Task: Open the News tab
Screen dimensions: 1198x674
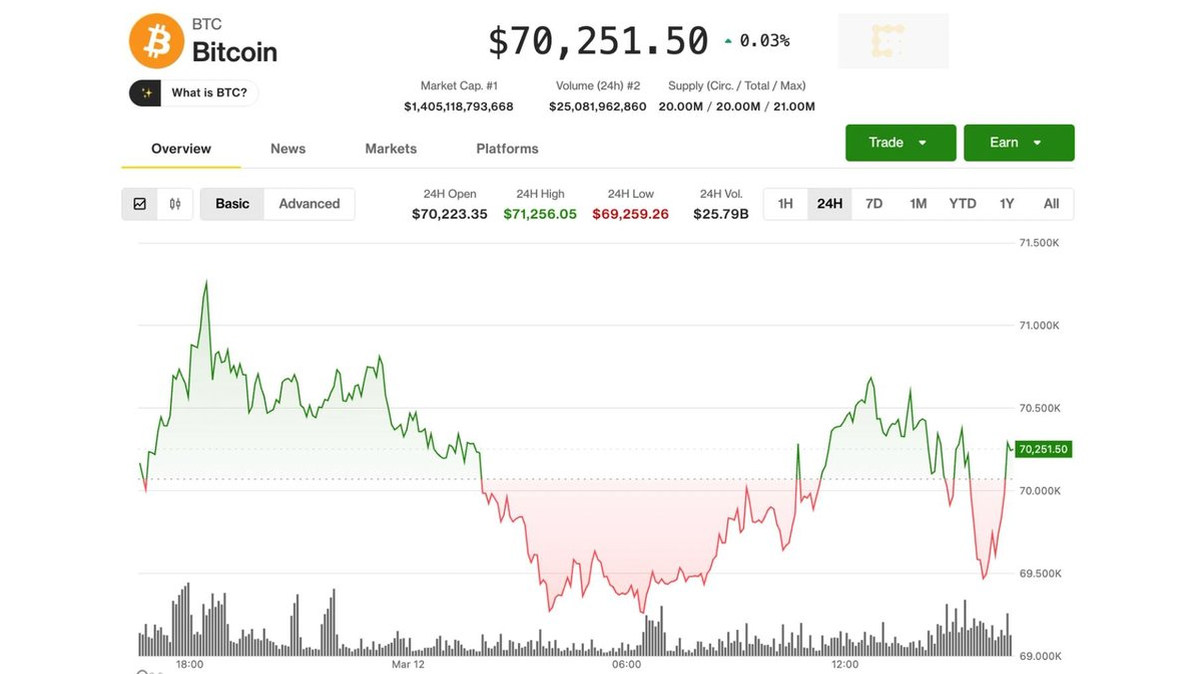Action: tap(288, 149)
